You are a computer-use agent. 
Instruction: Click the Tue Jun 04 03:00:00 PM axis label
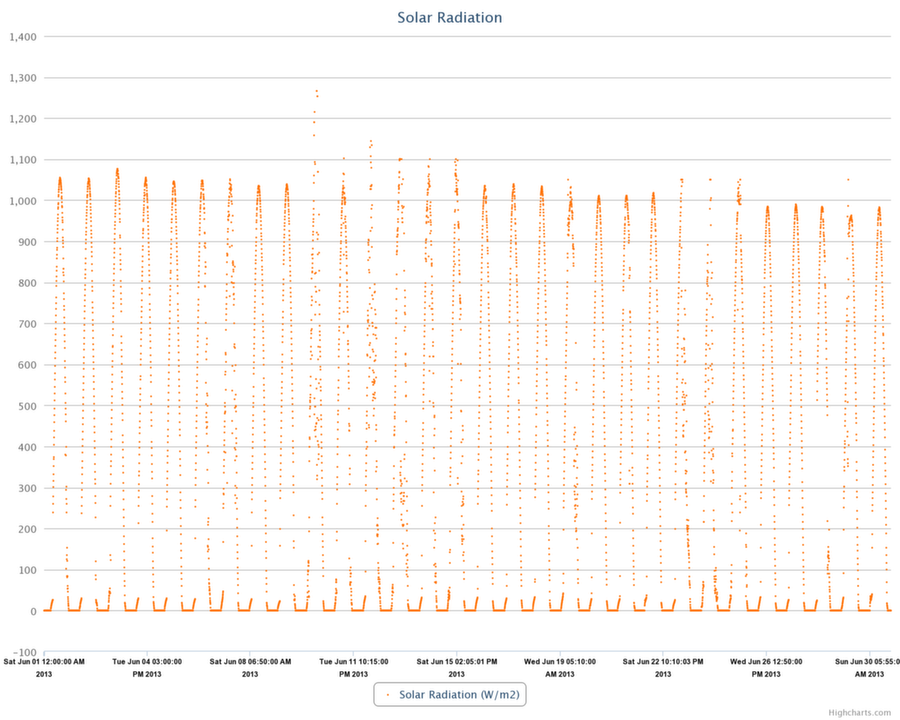[x=147, y=668]
